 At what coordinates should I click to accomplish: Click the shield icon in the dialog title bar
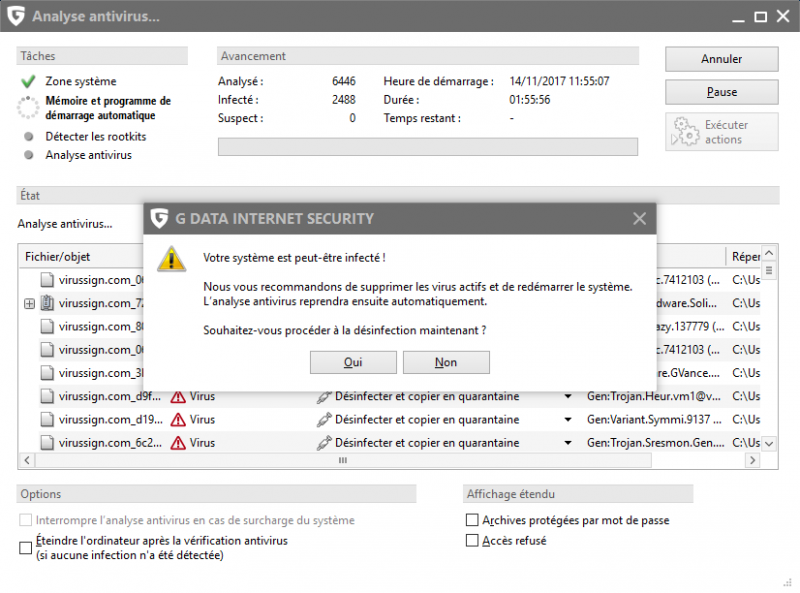point(159,218)
